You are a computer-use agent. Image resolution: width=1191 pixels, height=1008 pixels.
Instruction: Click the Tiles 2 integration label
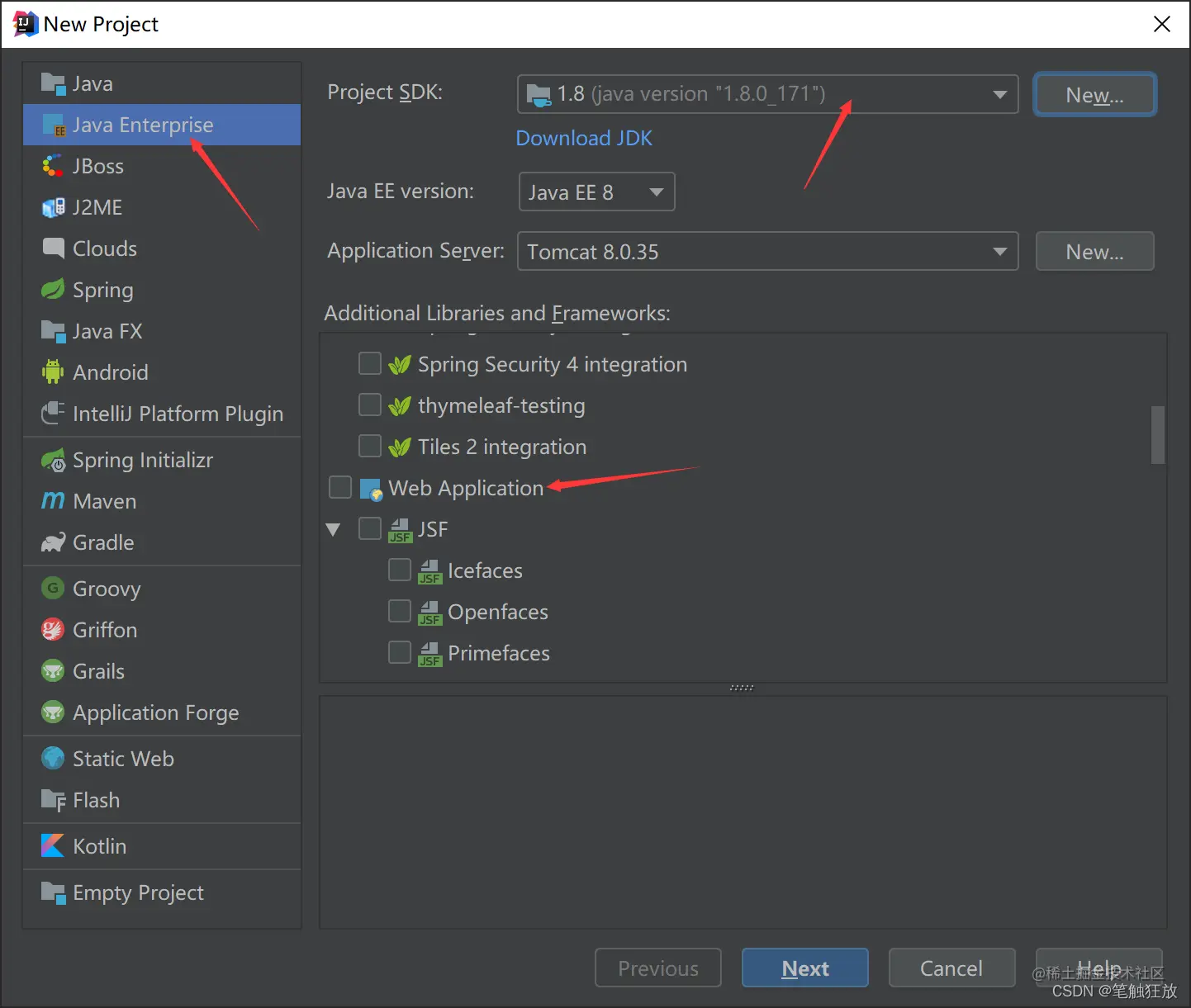502,447
